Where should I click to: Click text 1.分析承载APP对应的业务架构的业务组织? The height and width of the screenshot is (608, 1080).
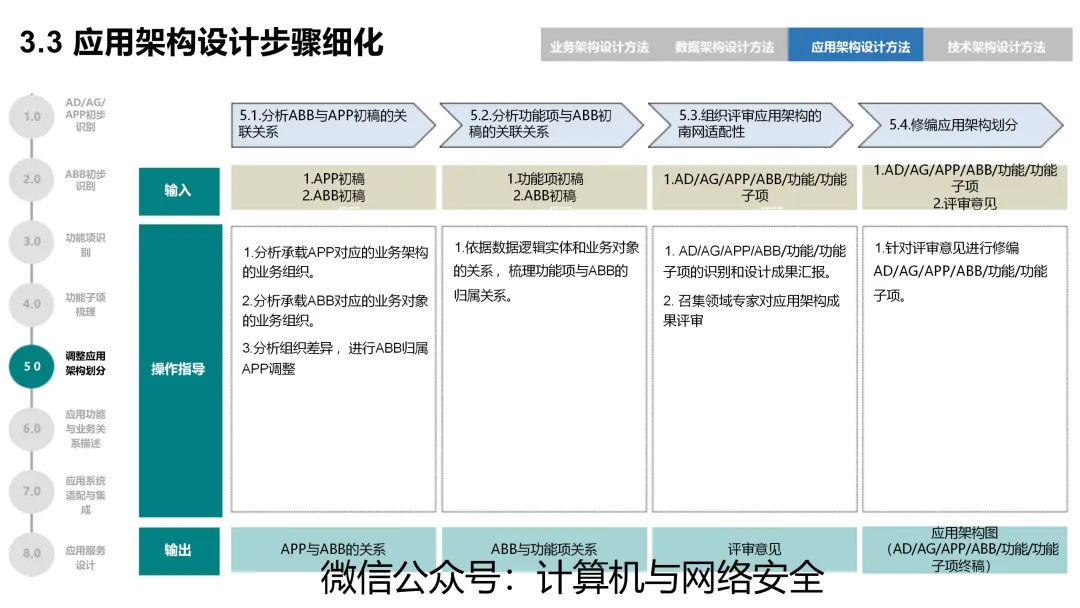click(x=335, y=262)
